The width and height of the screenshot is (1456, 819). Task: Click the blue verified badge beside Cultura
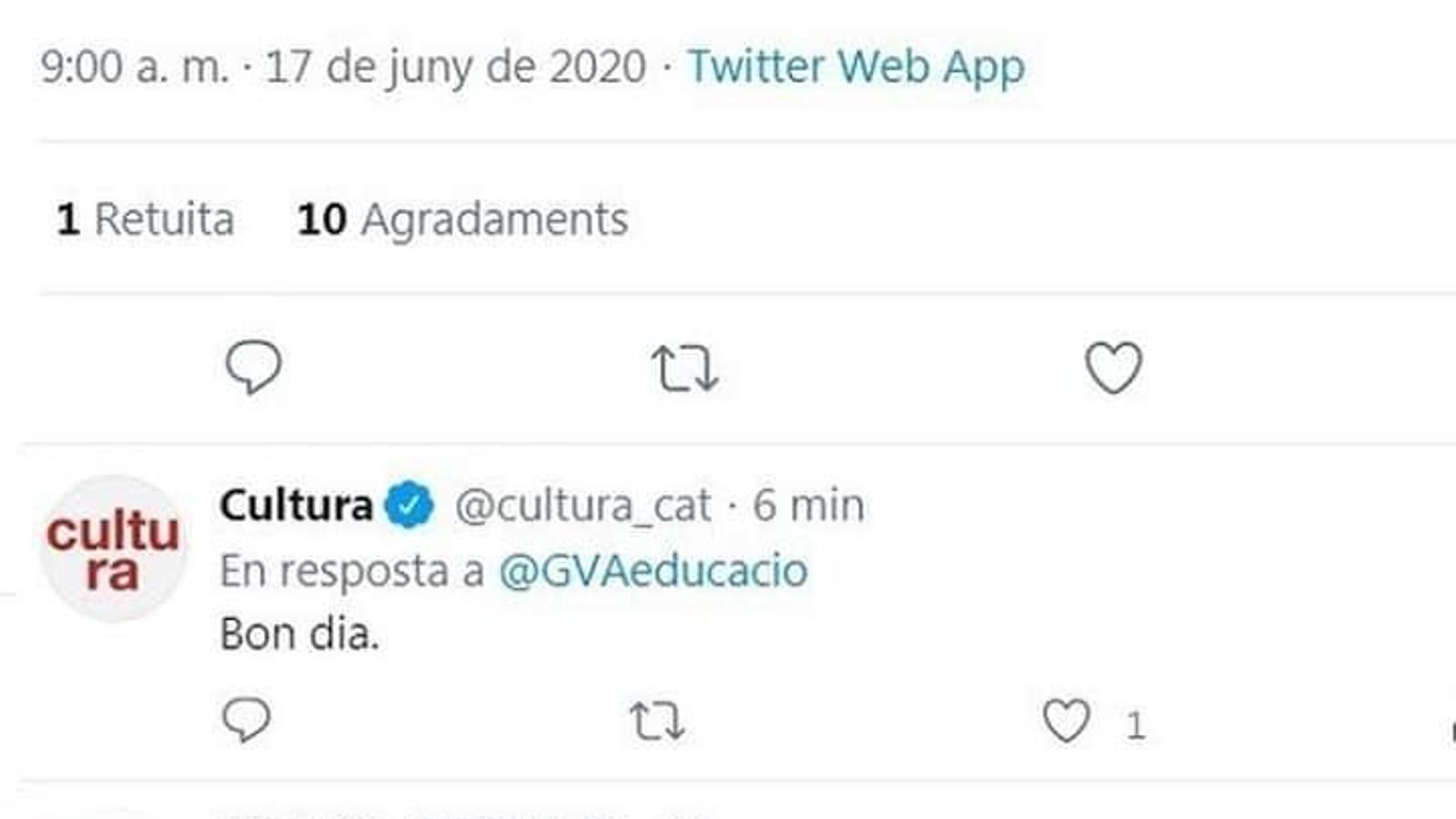(409, 505)
